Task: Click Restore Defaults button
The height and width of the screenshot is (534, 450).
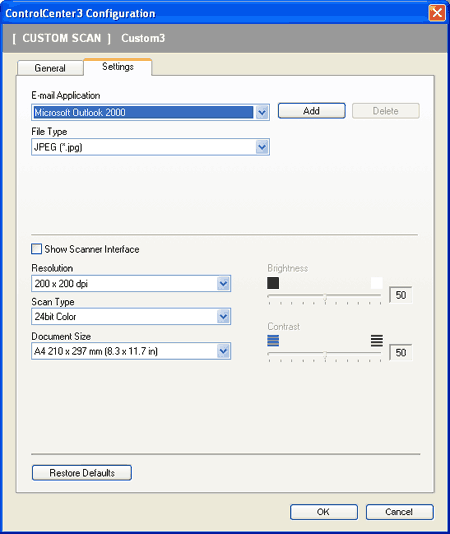Action: pyautogui.click(x=82, y=473)
